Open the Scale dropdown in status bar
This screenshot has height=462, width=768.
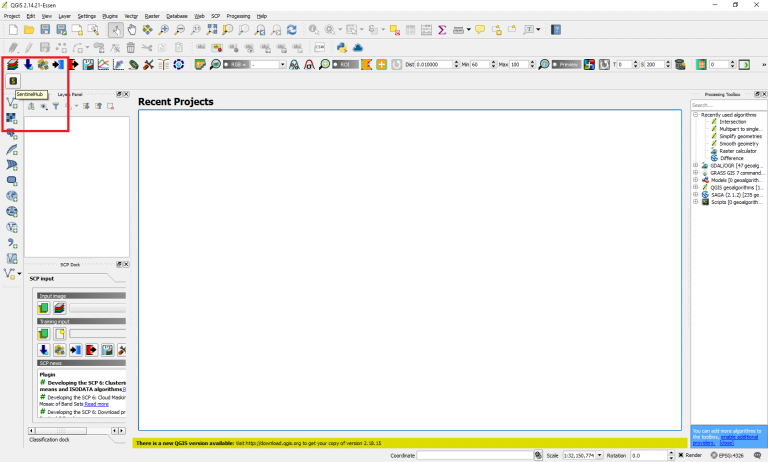coord(600,456)
